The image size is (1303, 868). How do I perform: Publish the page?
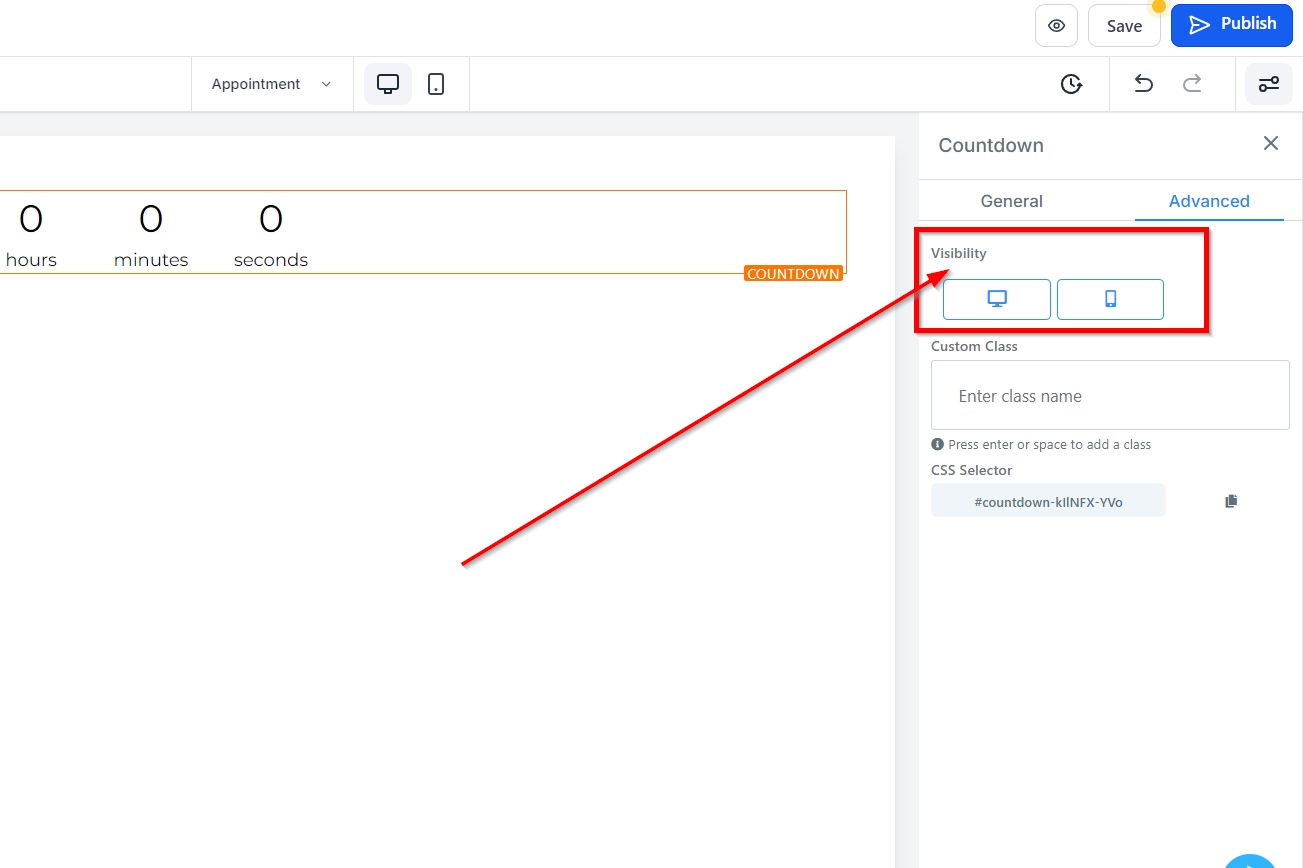[x=1231, y=25]
